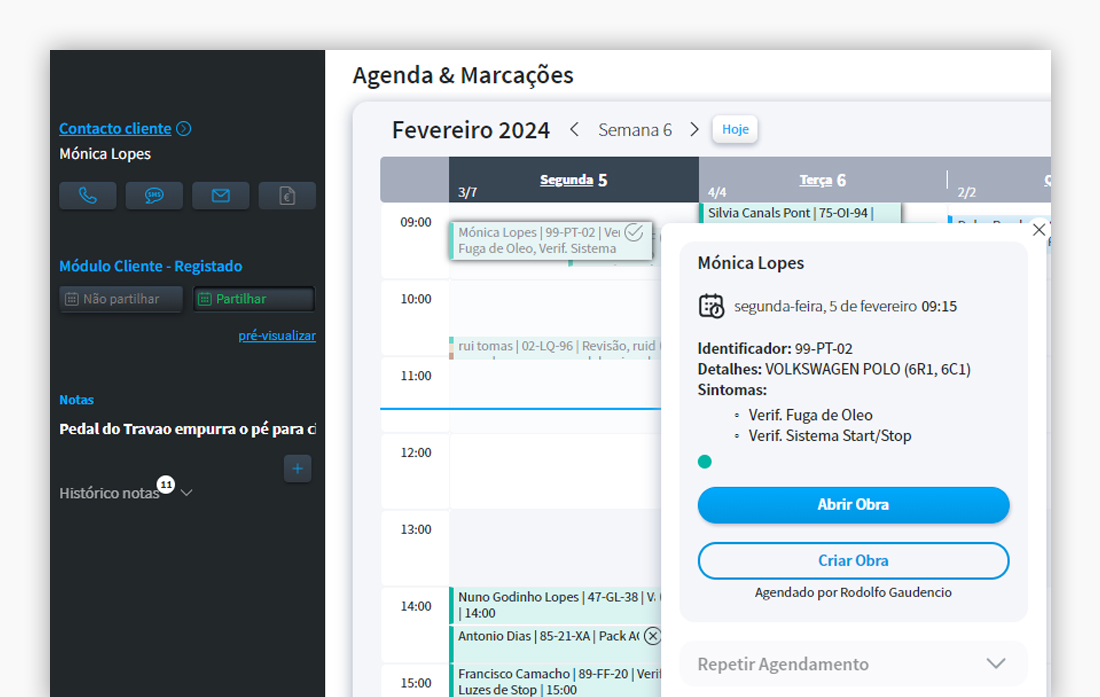Click Verif. Fuga de Oleo symptom

click(810, 415)
